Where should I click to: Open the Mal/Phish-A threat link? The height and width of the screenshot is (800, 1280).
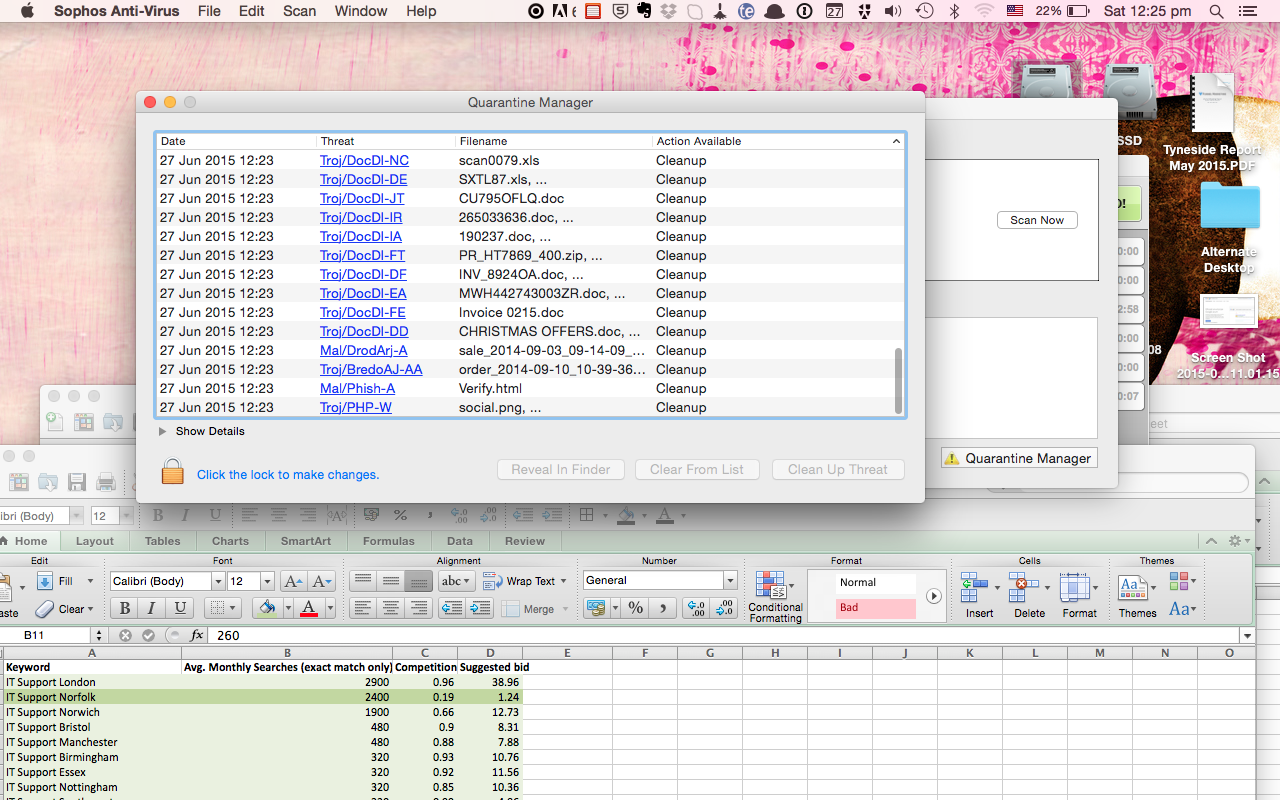point(357,388)
